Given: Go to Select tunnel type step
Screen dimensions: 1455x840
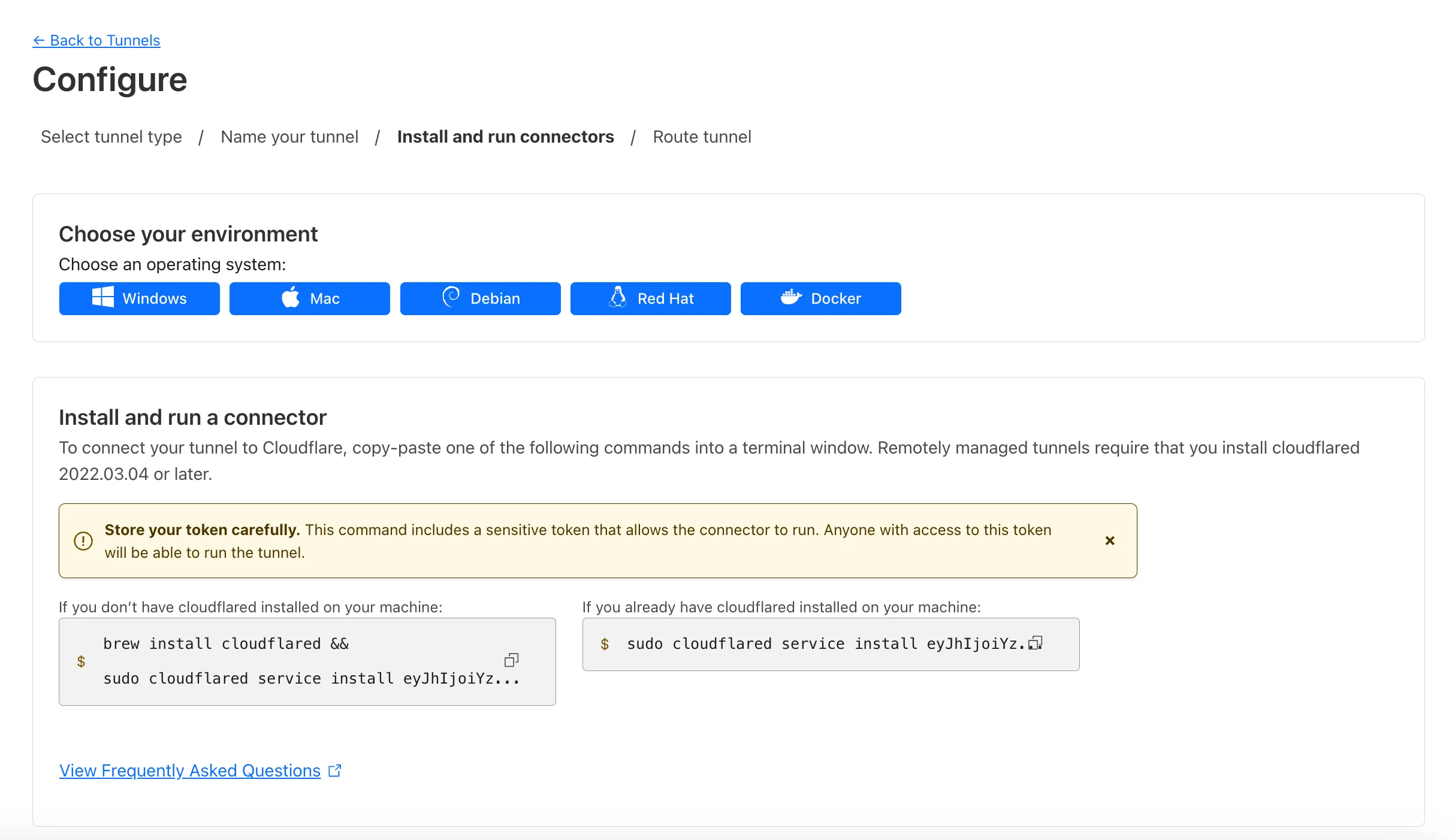Looking at the screenshot, I should coord(111,137).
